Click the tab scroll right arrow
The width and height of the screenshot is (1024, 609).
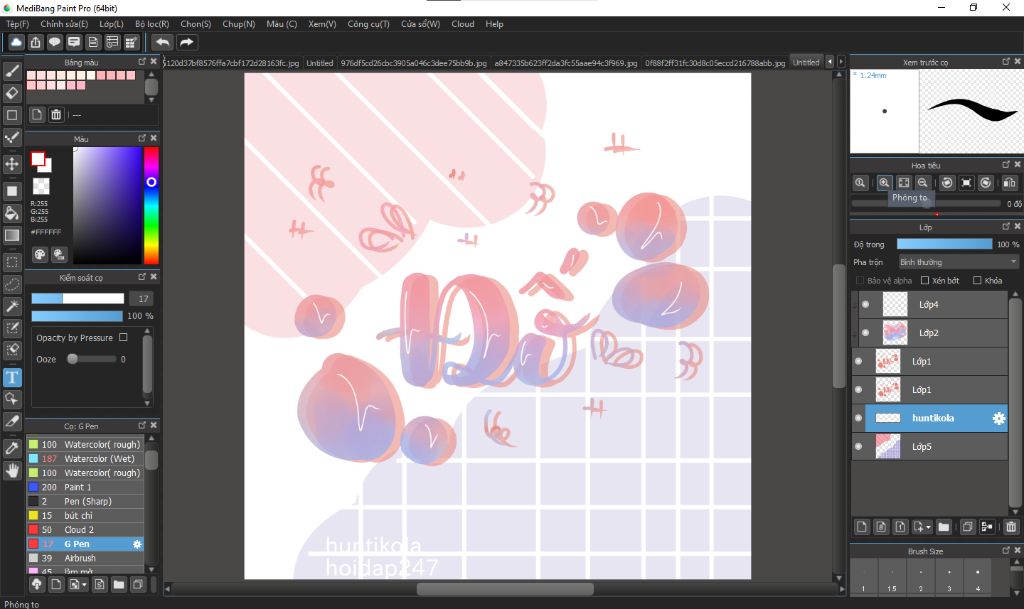[x=841, y=62]
